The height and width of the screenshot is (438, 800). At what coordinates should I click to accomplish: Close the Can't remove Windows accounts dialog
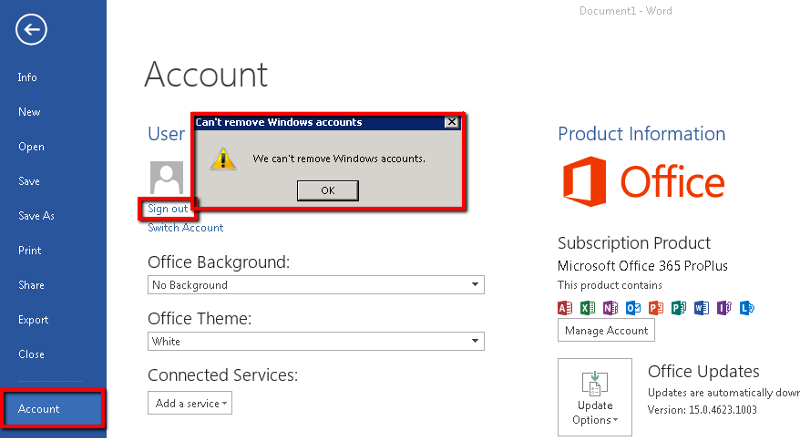pyautogui.click(x=452, y=122)
